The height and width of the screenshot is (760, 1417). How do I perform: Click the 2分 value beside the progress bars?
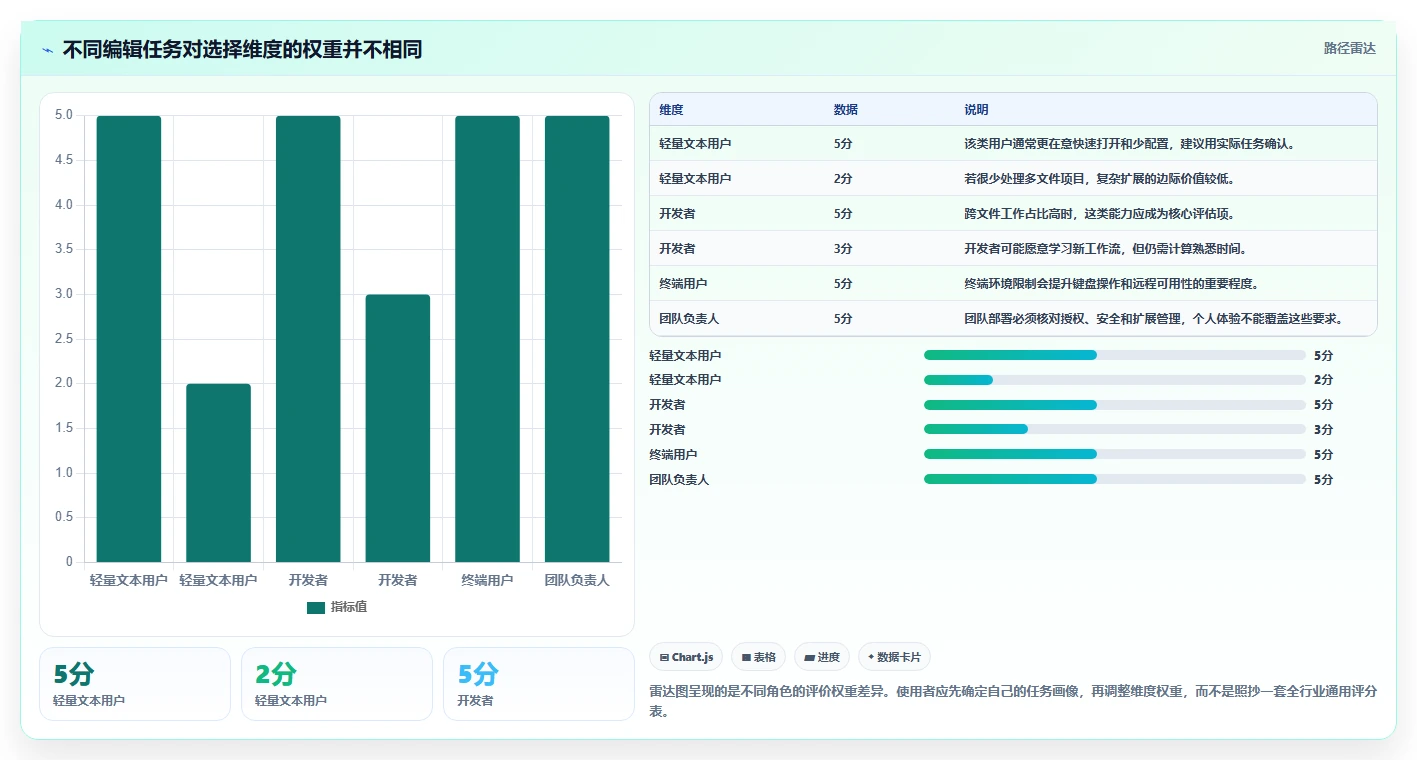pos(1323,380)
